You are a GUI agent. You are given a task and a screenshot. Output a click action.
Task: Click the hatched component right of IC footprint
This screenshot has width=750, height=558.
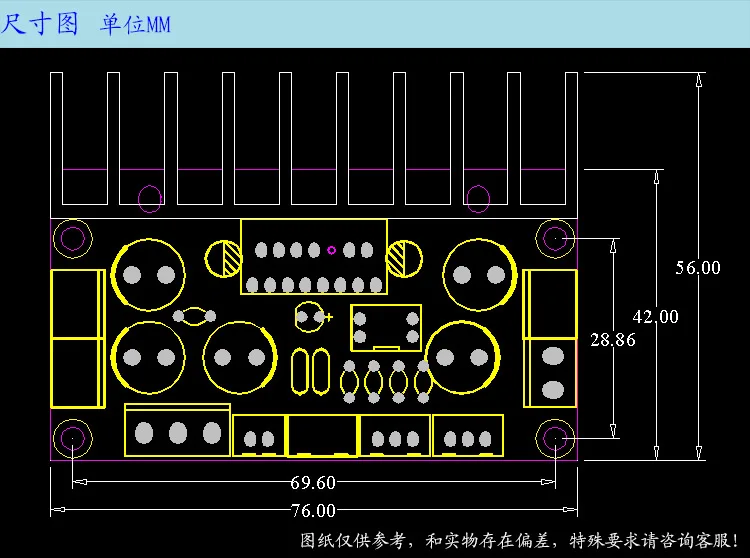click(x=405, y=259)
